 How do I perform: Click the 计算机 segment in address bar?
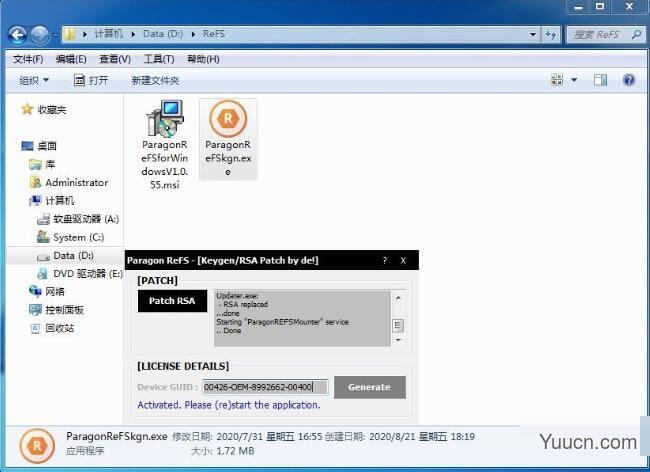(109, 34)
